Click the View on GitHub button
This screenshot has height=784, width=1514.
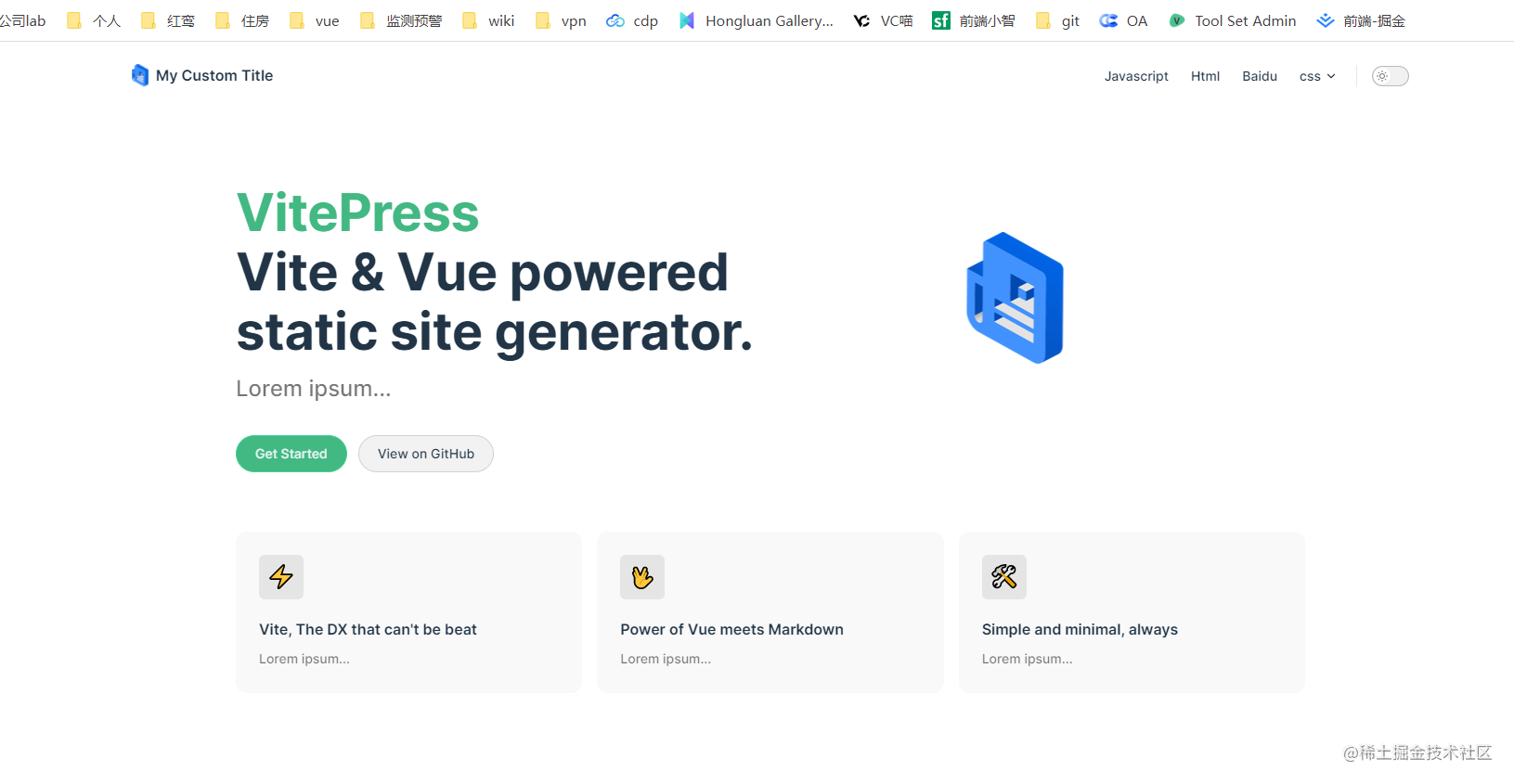tap(426, 454)
